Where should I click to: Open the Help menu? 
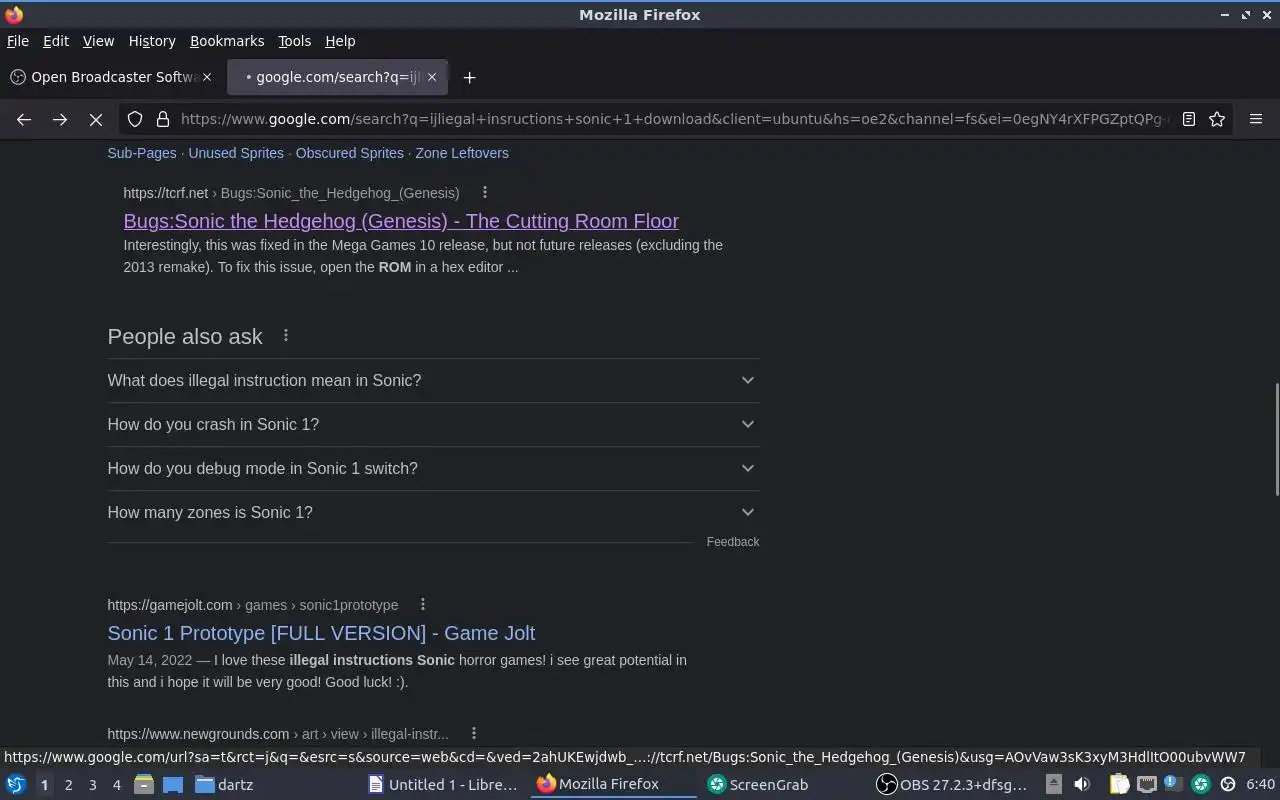tap(340, 41)
